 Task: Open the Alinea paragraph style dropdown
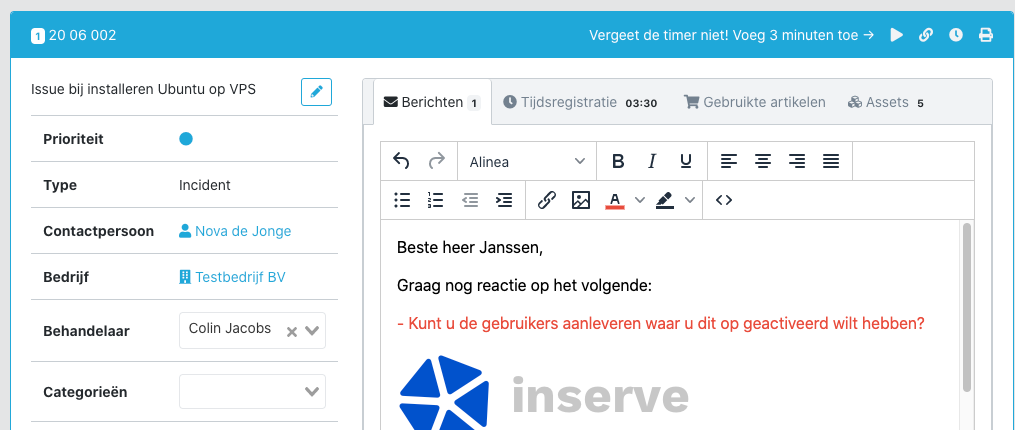pyautogui.click(x=527, y=161)
